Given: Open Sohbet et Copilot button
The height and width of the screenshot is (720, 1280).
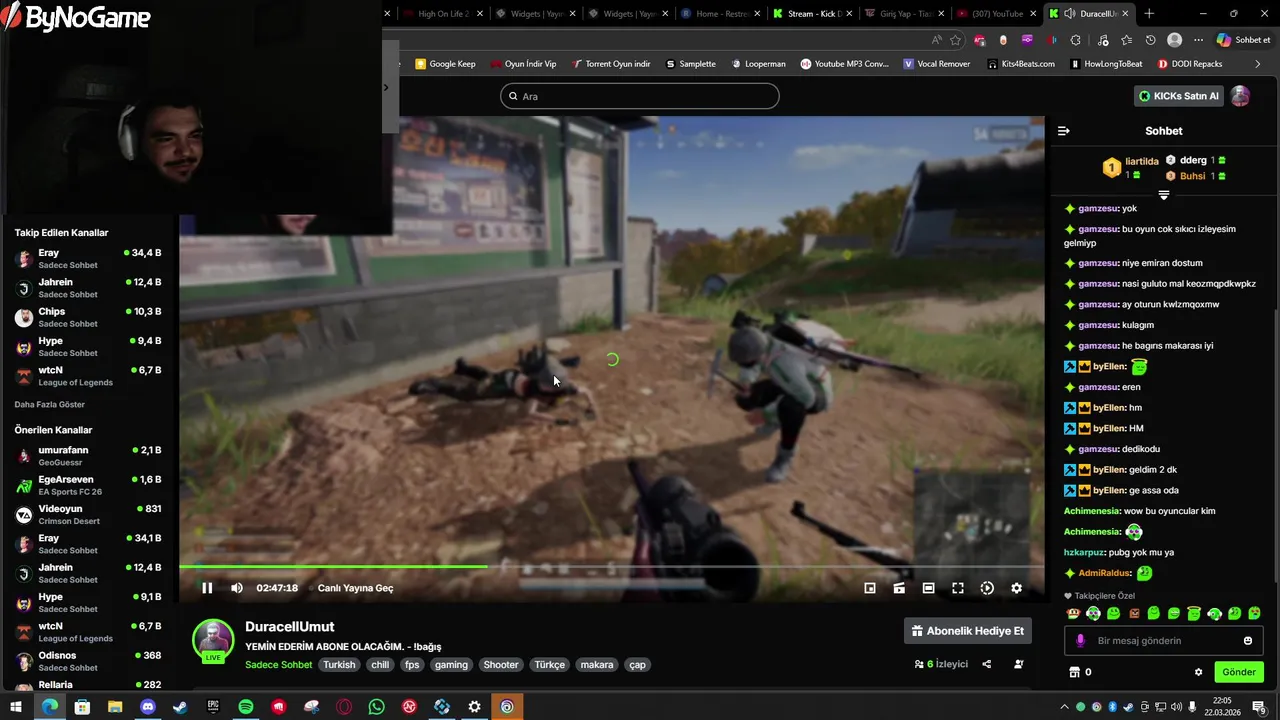Looking at the screenshot, I should 1243,40.
